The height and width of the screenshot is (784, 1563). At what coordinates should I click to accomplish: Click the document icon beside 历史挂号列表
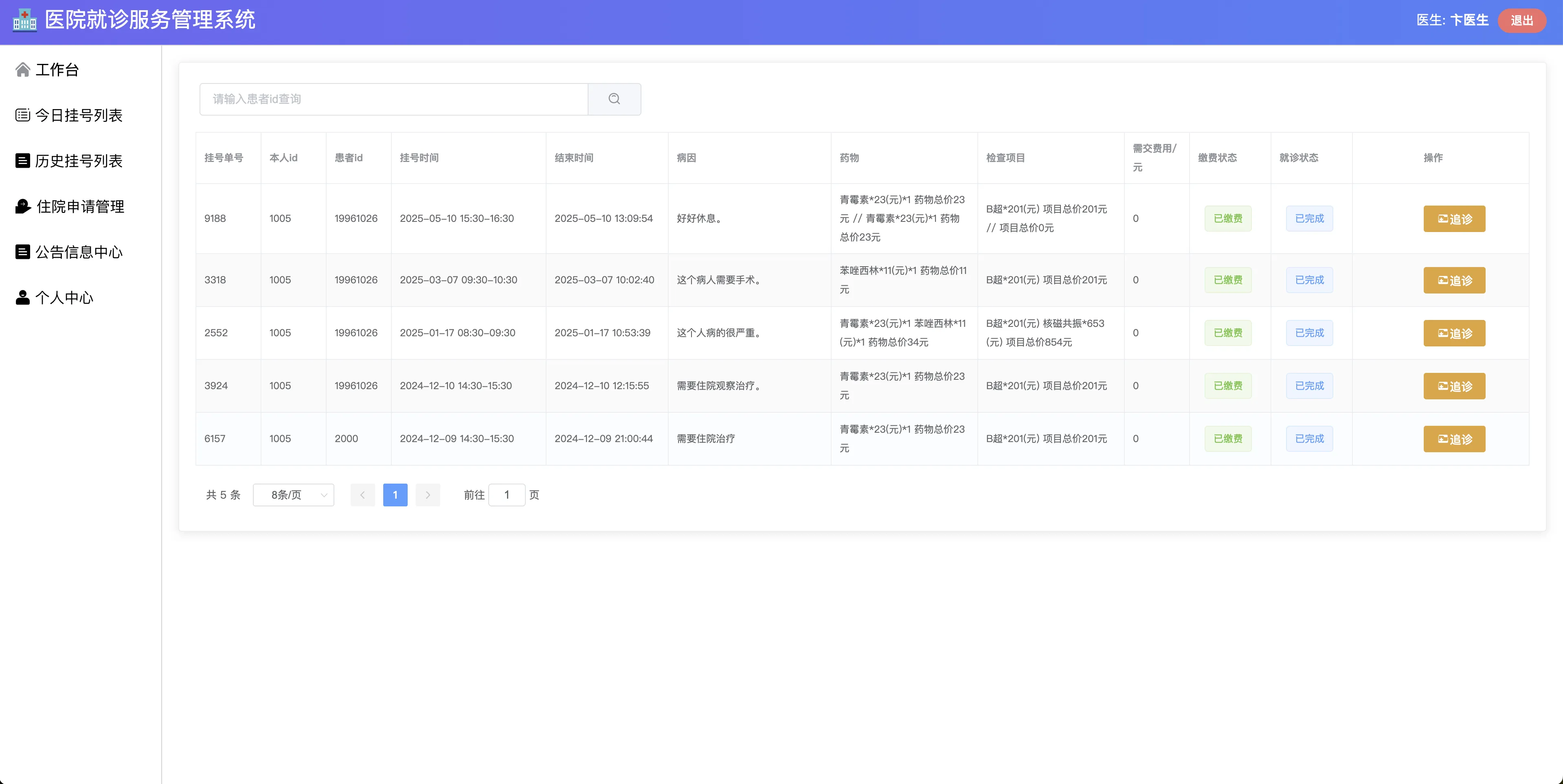pos(22,161)
